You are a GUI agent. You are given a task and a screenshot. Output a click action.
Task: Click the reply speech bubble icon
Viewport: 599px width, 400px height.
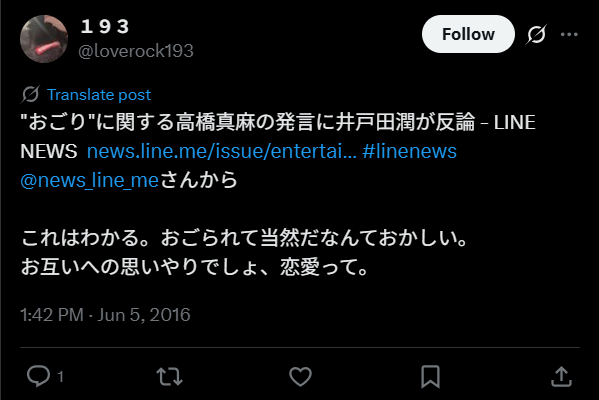39,376
